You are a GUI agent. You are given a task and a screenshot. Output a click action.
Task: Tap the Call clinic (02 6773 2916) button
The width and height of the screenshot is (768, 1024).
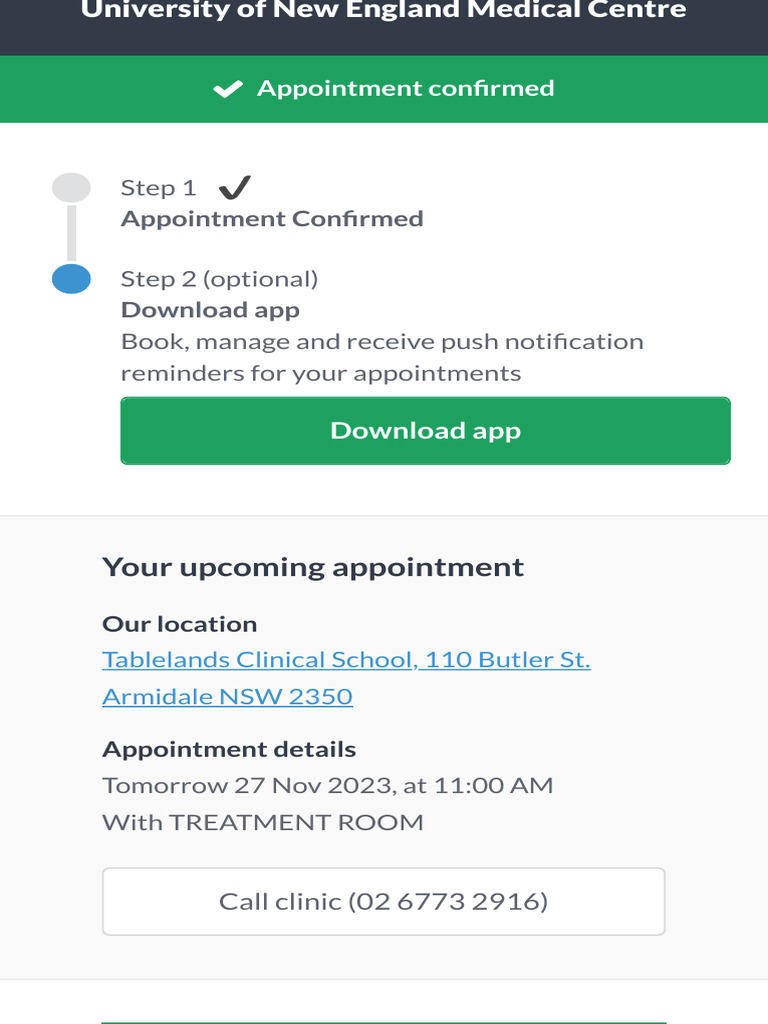[383, 901]
